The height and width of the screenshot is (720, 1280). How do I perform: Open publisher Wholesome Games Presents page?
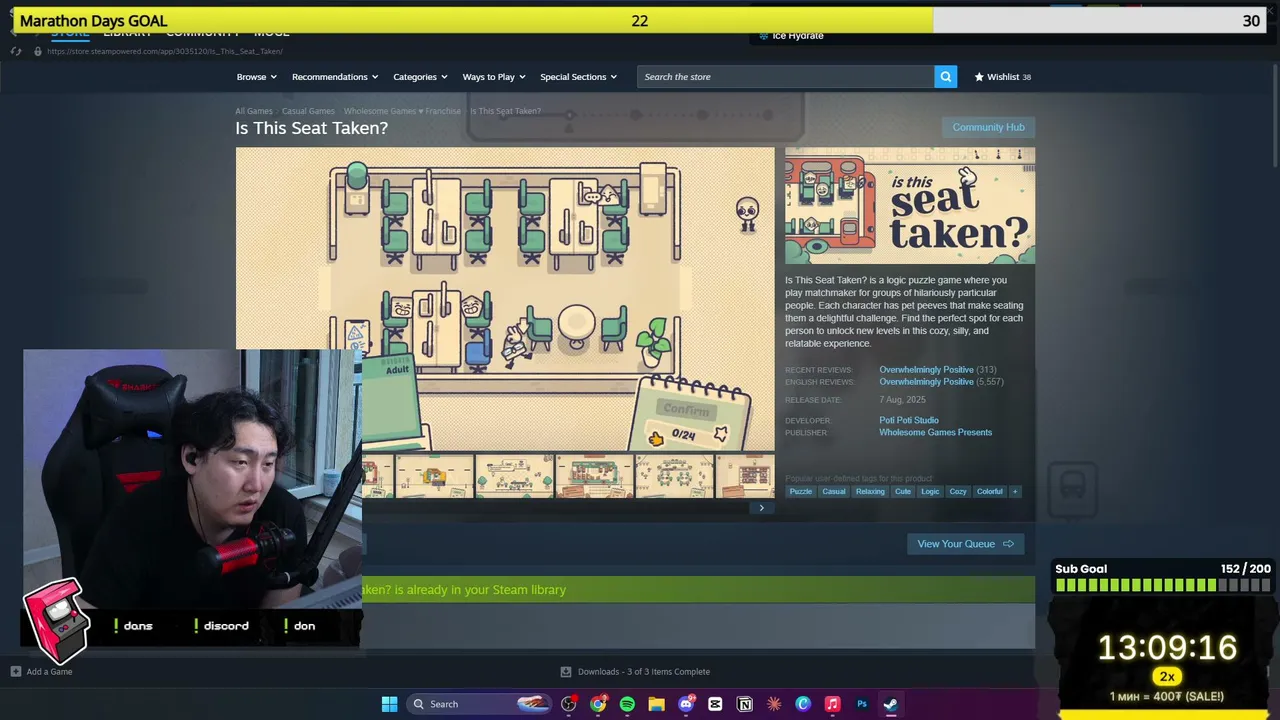click(x=936, y=432)
